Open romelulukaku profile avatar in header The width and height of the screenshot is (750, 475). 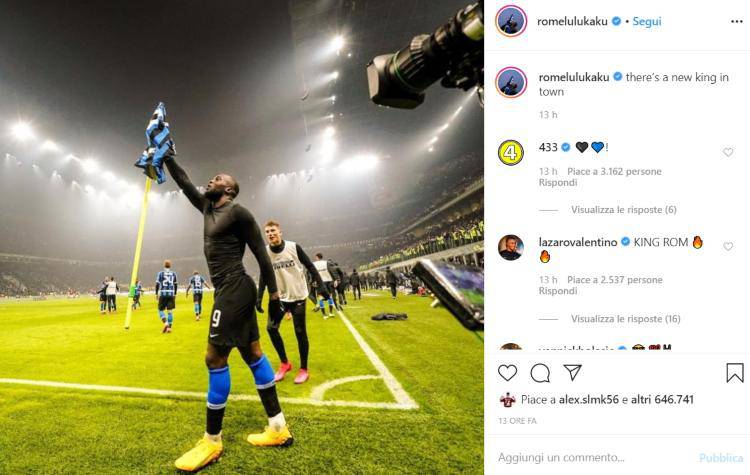(x=511, y=21)
